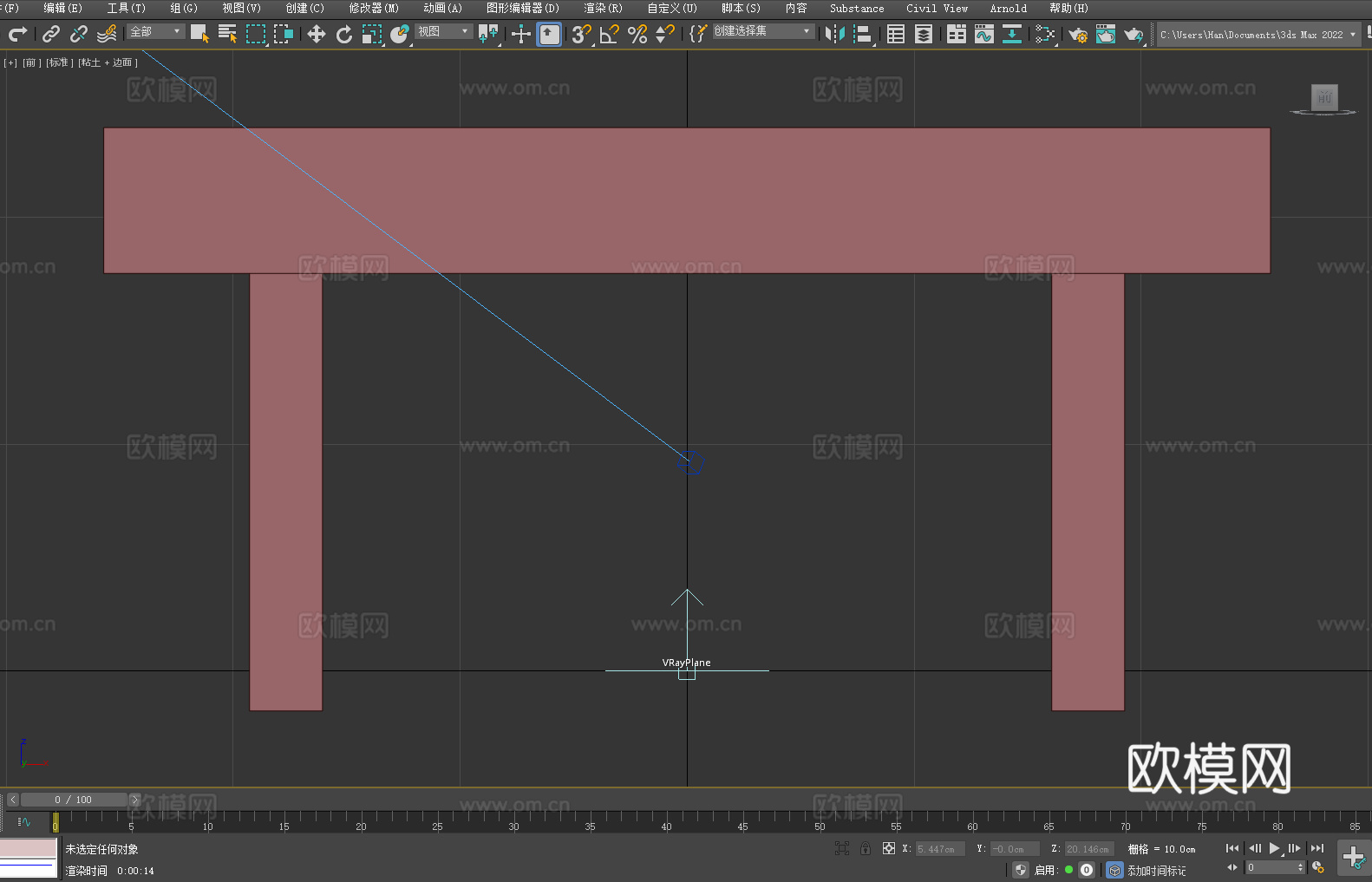
Task: Step time slider forward with right arrow
Action: tap(134, 800)
